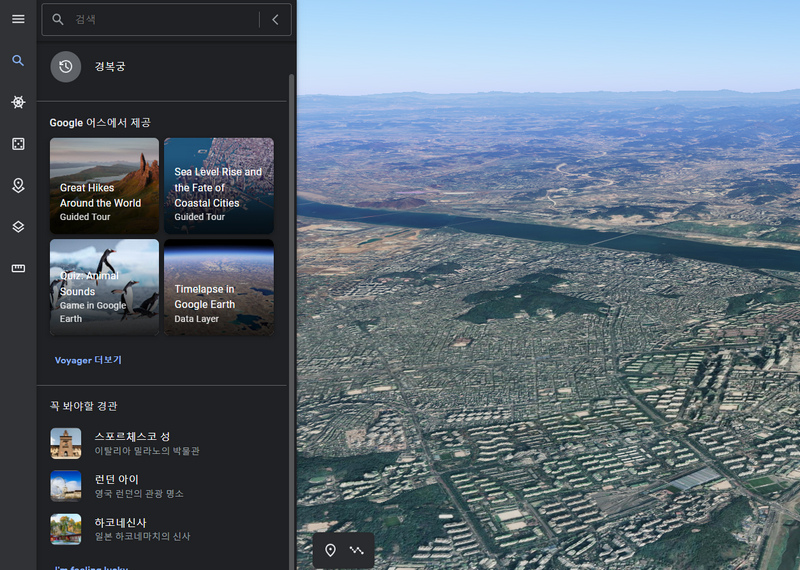Select the Search icon in sidebar
This screenshot has width=800, height=570.
coord(18,61)
